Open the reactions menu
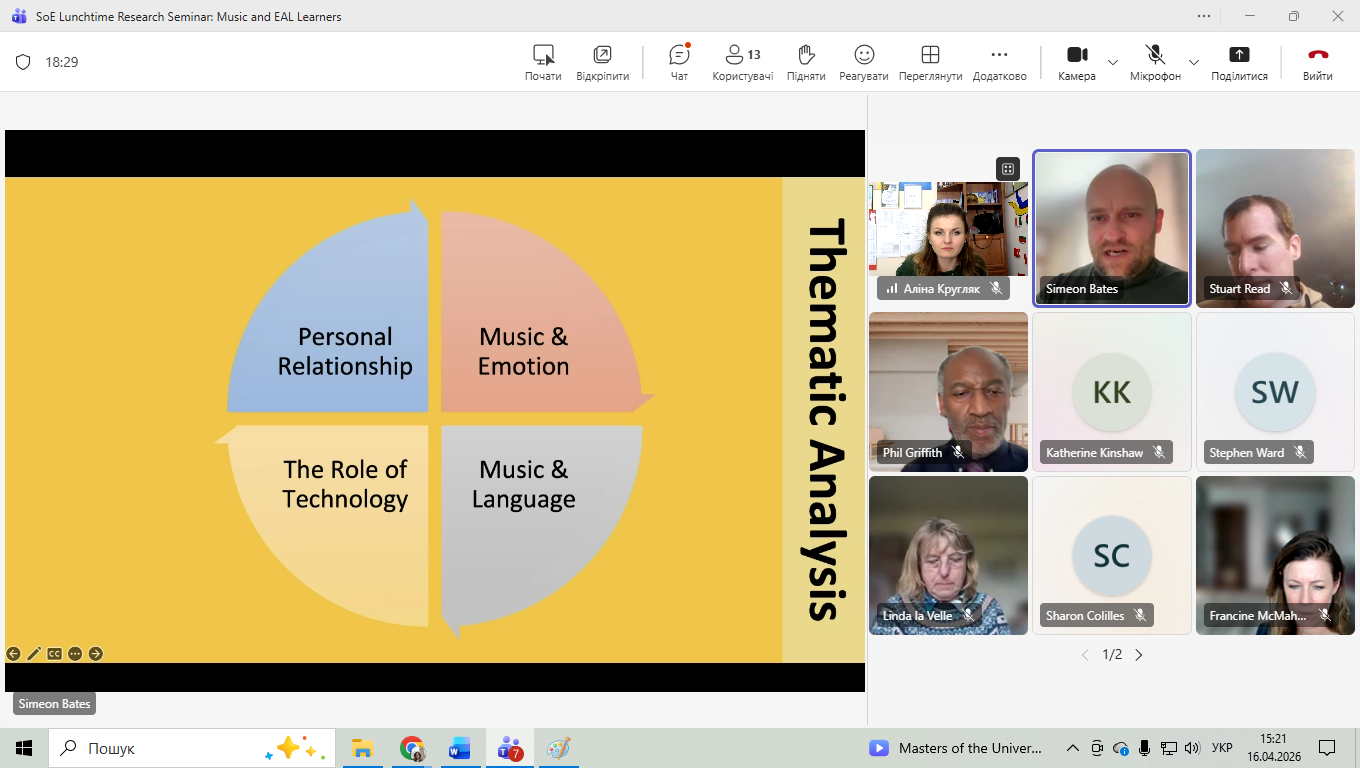Viewport: 1360px width, 768px height. click(864, 62)
